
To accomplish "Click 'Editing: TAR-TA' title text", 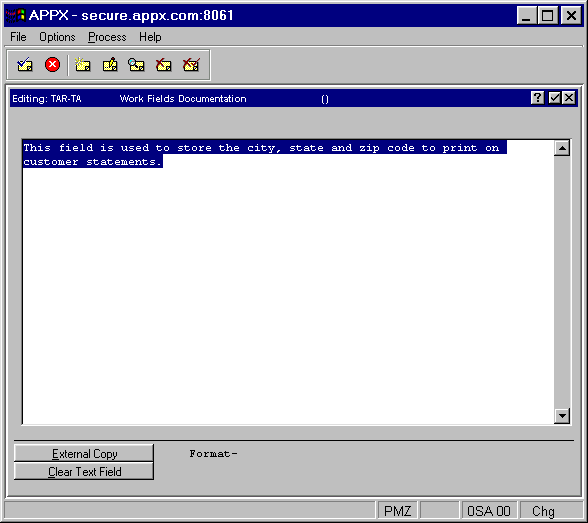I will [x=47, y=99].
